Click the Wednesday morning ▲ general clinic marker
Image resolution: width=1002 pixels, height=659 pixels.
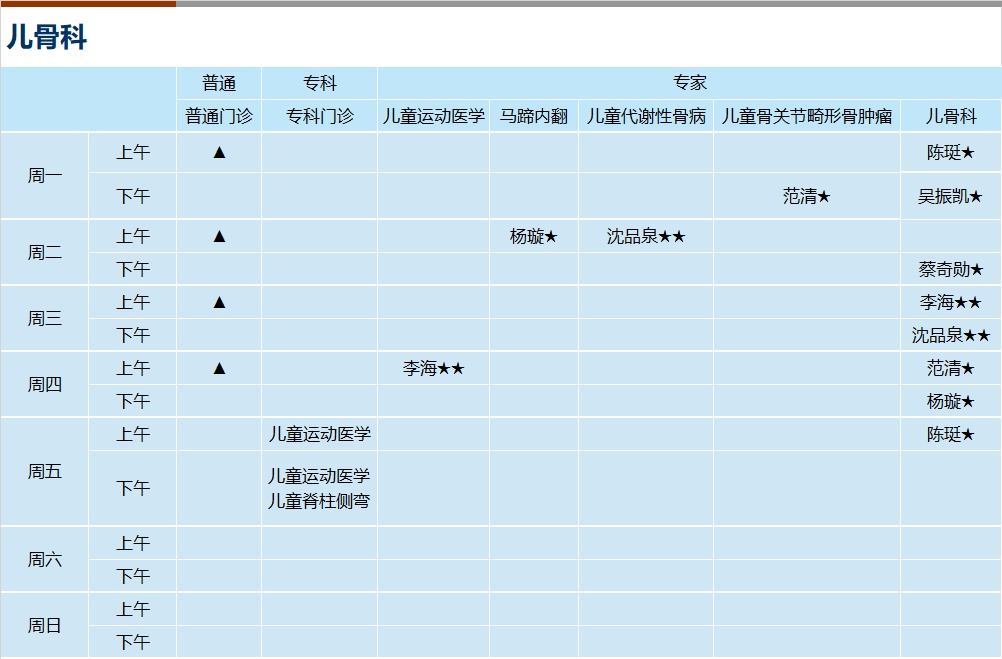219,302
